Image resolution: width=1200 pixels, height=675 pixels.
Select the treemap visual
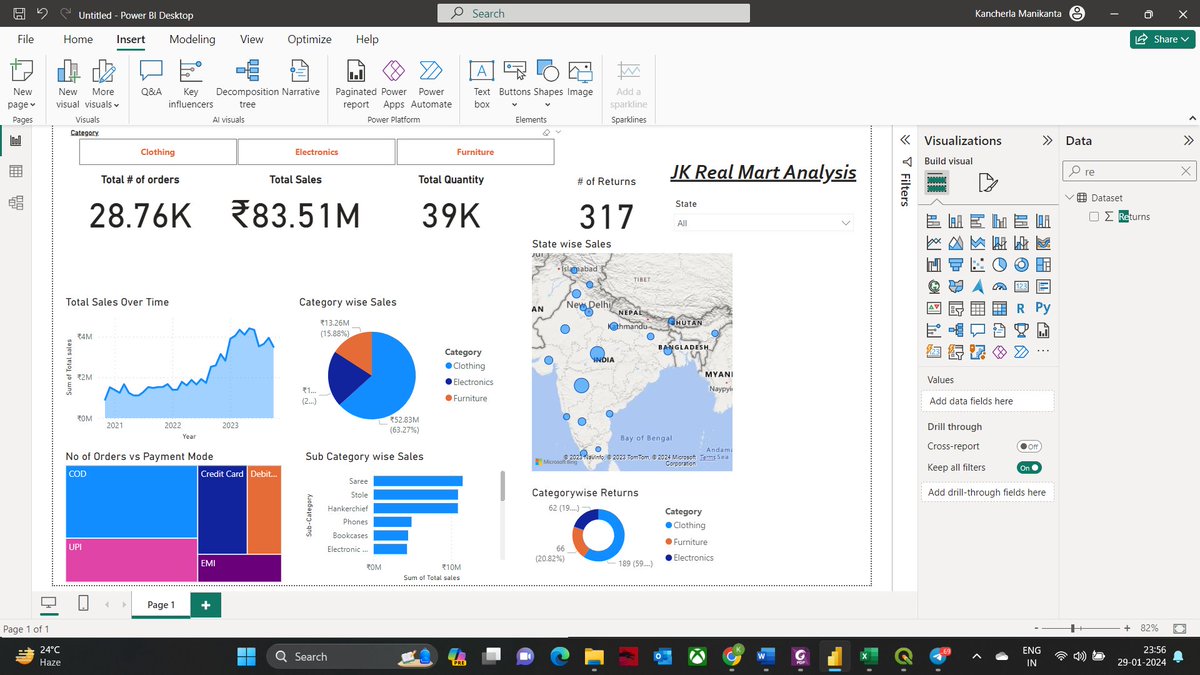tap(1043, 265)
